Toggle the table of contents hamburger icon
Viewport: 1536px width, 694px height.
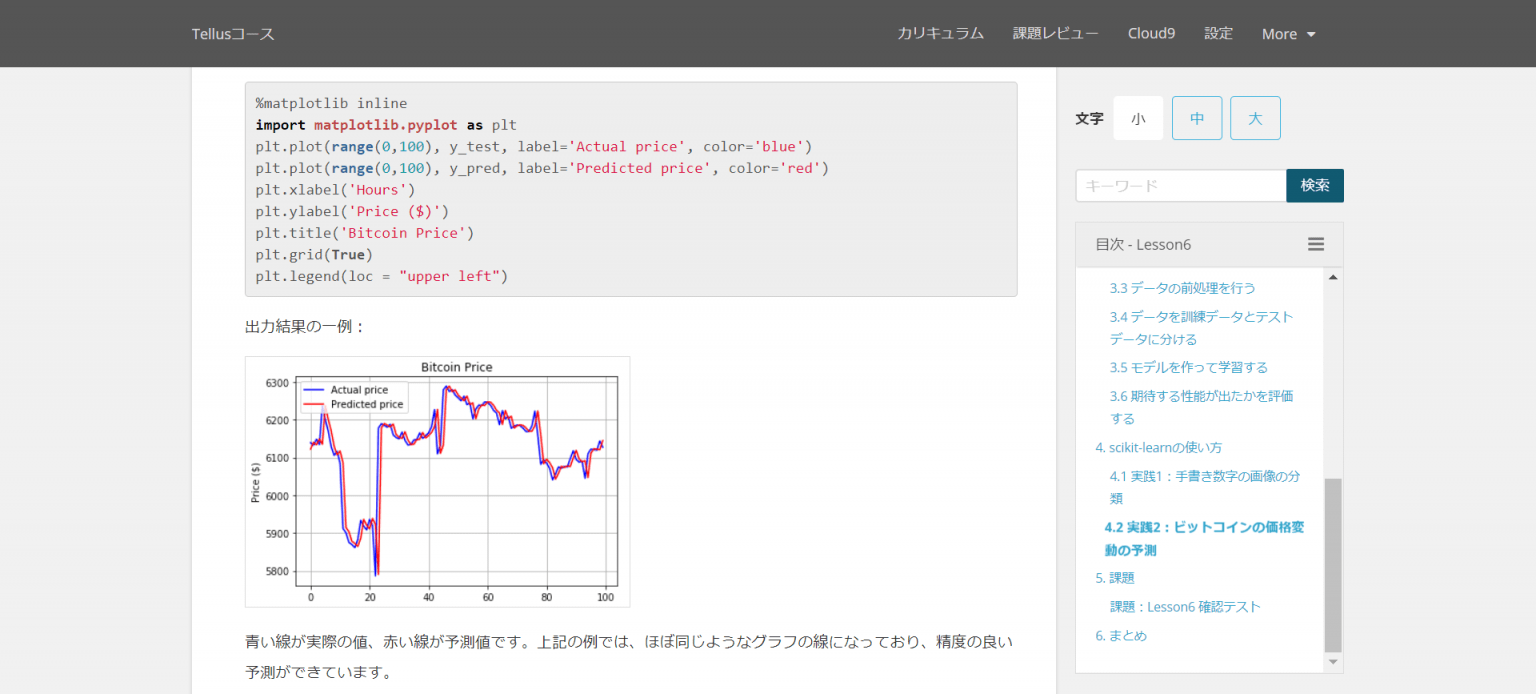(x=1316, y=244)
